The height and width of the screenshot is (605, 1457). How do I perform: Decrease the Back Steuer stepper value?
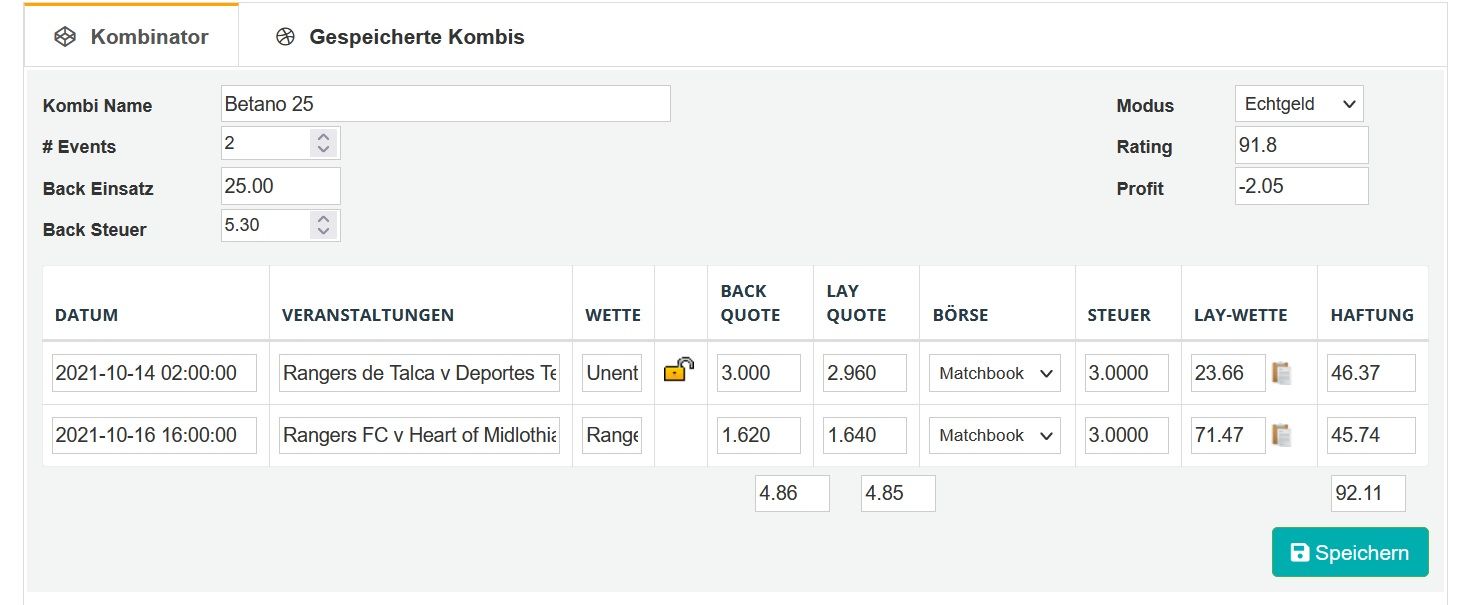(323, 232)
